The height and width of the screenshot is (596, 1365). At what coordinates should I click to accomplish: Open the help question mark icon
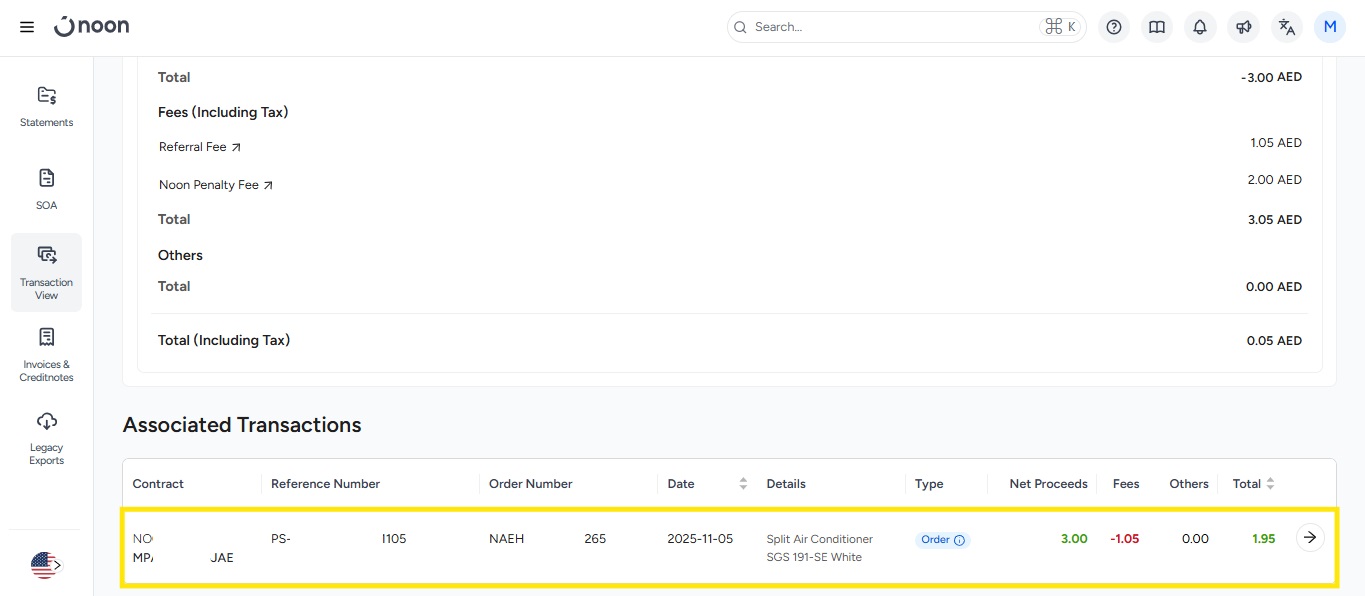pos(1114,27)
